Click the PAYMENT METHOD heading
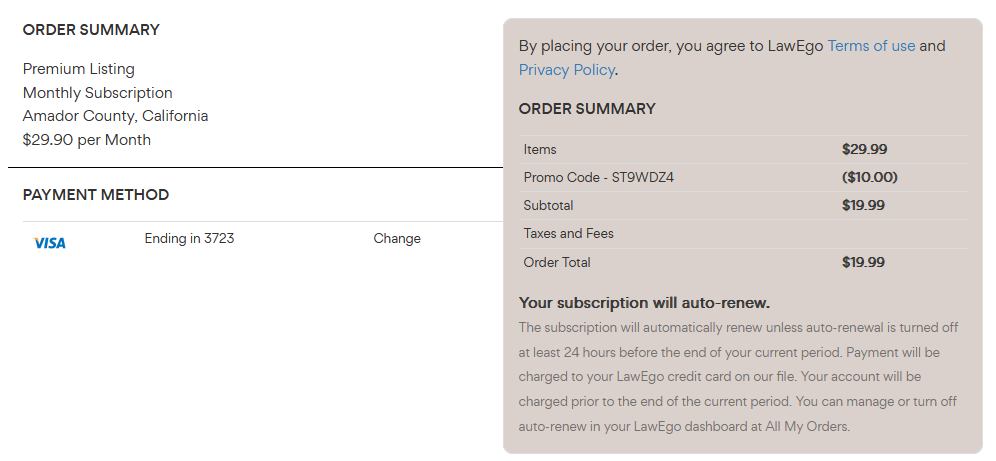This screenshot has height=461, width=996. click(96, 195)
